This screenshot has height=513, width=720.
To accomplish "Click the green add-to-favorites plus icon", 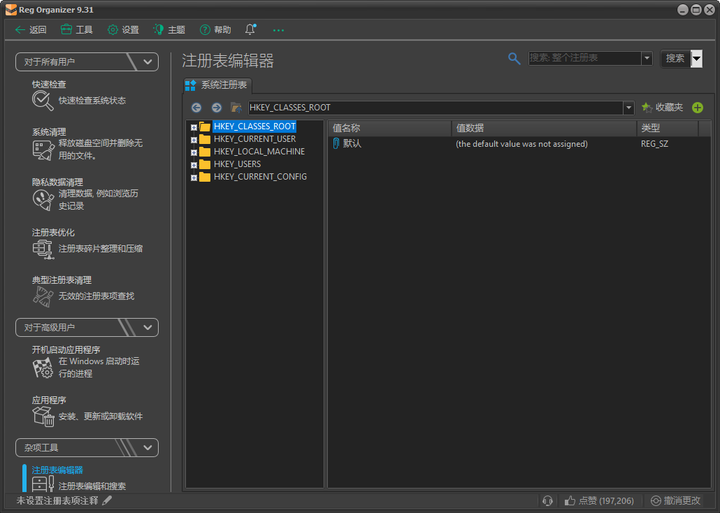I will click(x=697, y=107).
